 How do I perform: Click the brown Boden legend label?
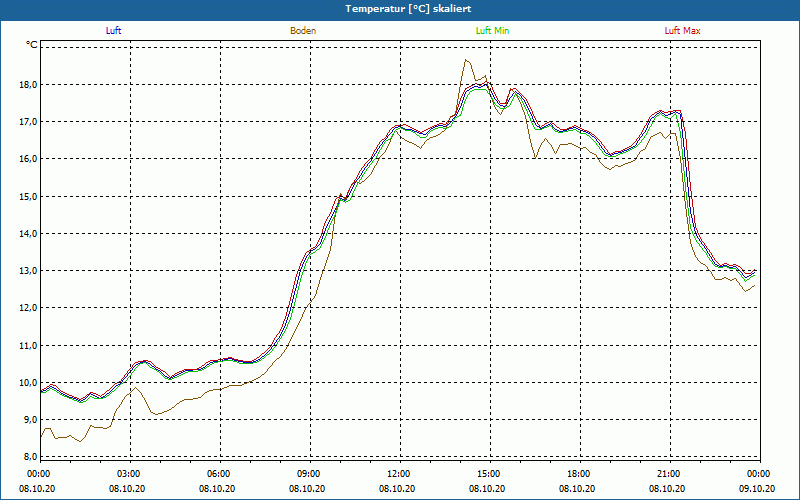(x=303, y=31)
